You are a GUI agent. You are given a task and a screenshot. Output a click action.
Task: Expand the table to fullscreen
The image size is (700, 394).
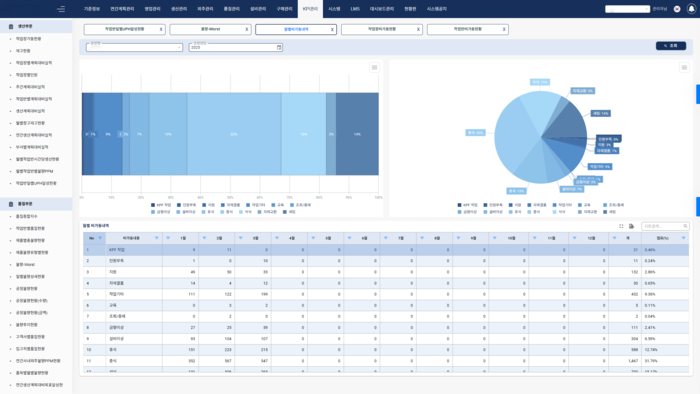pos(621,226)
